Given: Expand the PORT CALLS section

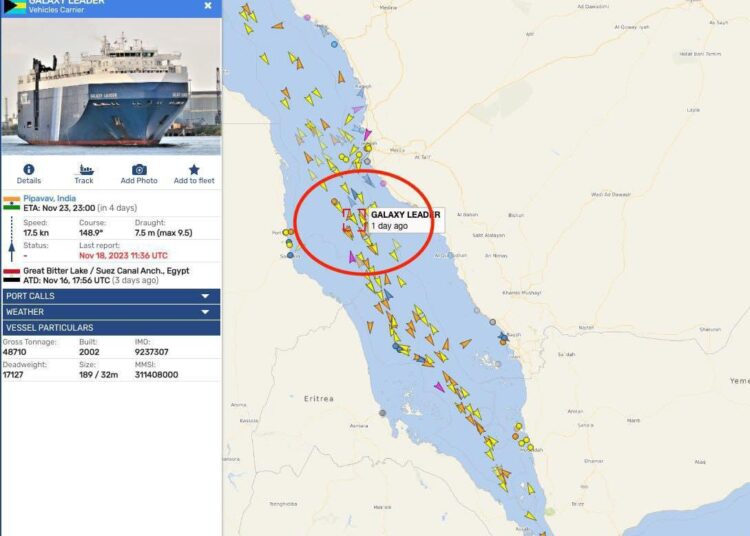Looking at the screenshot, I should point(111,296).
